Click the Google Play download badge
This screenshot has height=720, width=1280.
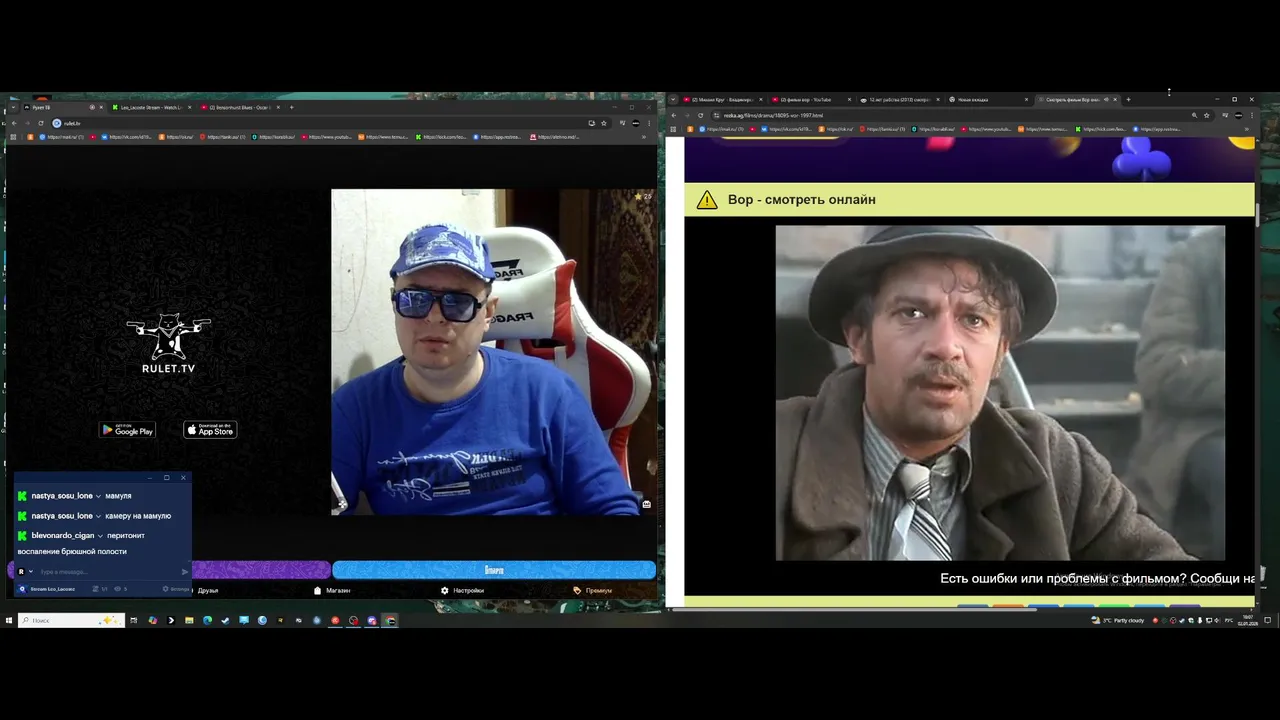point(127,430)
